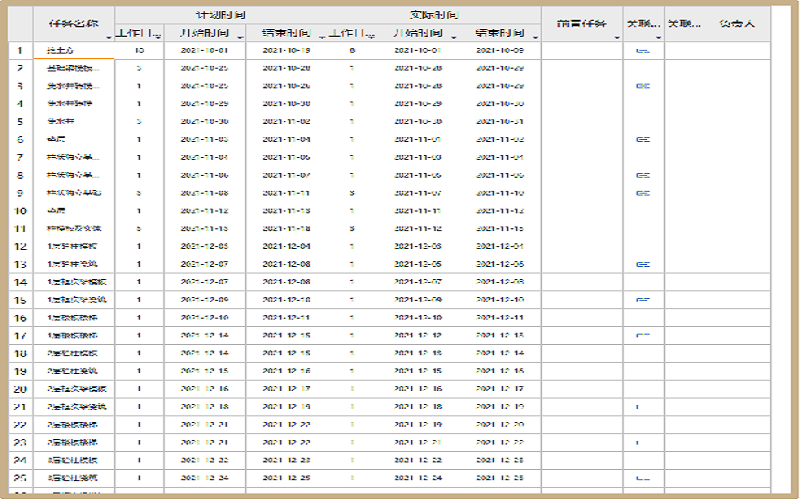
Task: Select row number 5 header
Action: tap(20, 122)
